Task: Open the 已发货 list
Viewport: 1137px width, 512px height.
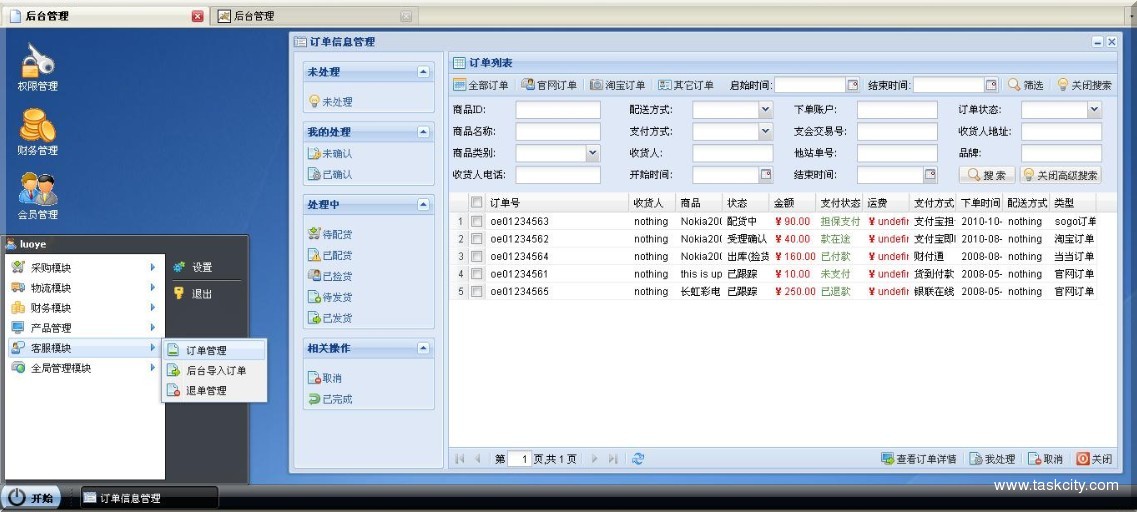Action: point(331,318)
